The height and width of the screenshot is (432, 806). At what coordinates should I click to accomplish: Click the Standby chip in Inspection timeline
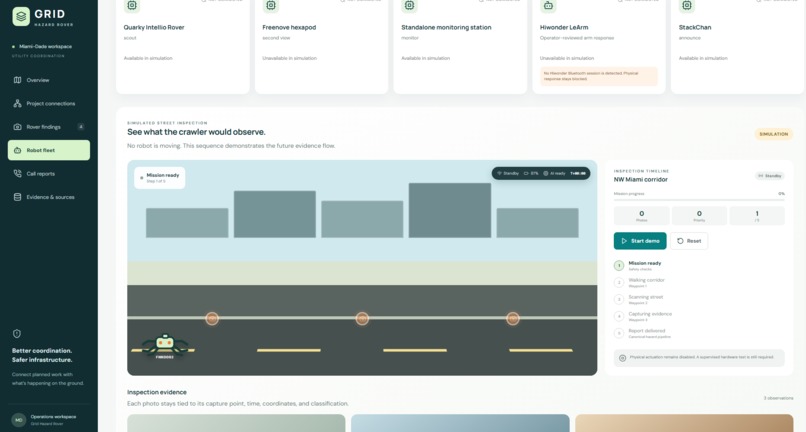click(x=770, y=176)
